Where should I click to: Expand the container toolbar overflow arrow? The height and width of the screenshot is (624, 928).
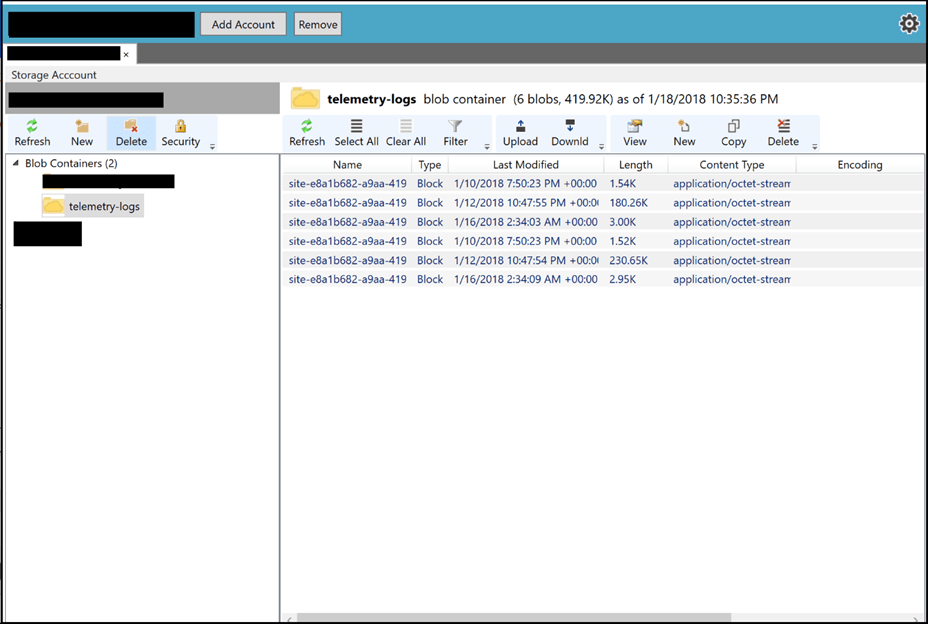point(212,147)
